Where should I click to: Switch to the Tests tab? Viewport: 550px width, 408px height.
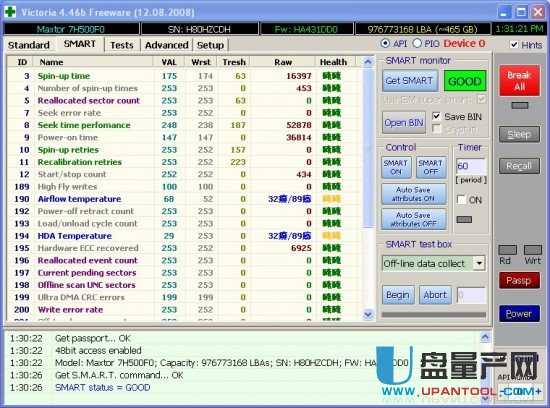click(122, 45)
